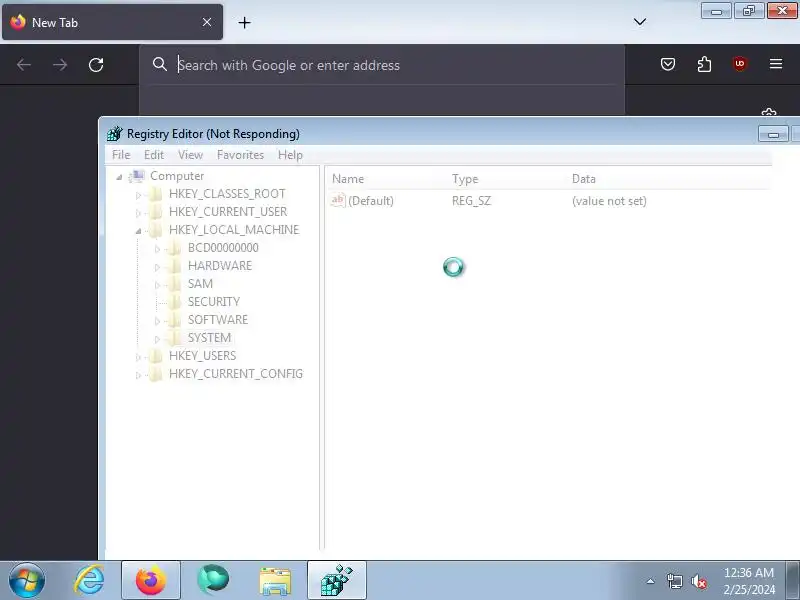Expand HARDWARE node arrow
800x600 pixels.
(157, 267)
